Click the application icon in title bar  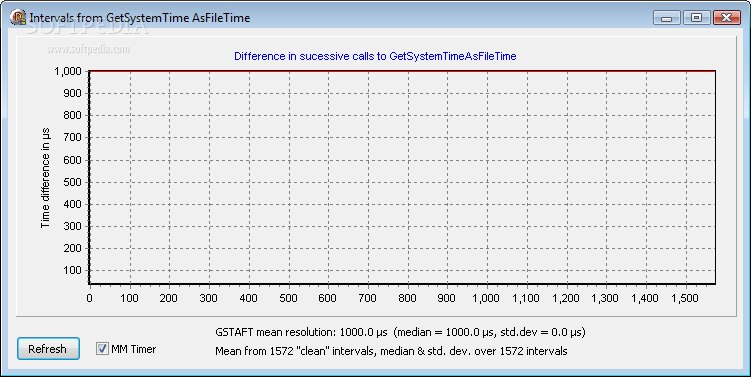tap(18, 18)
